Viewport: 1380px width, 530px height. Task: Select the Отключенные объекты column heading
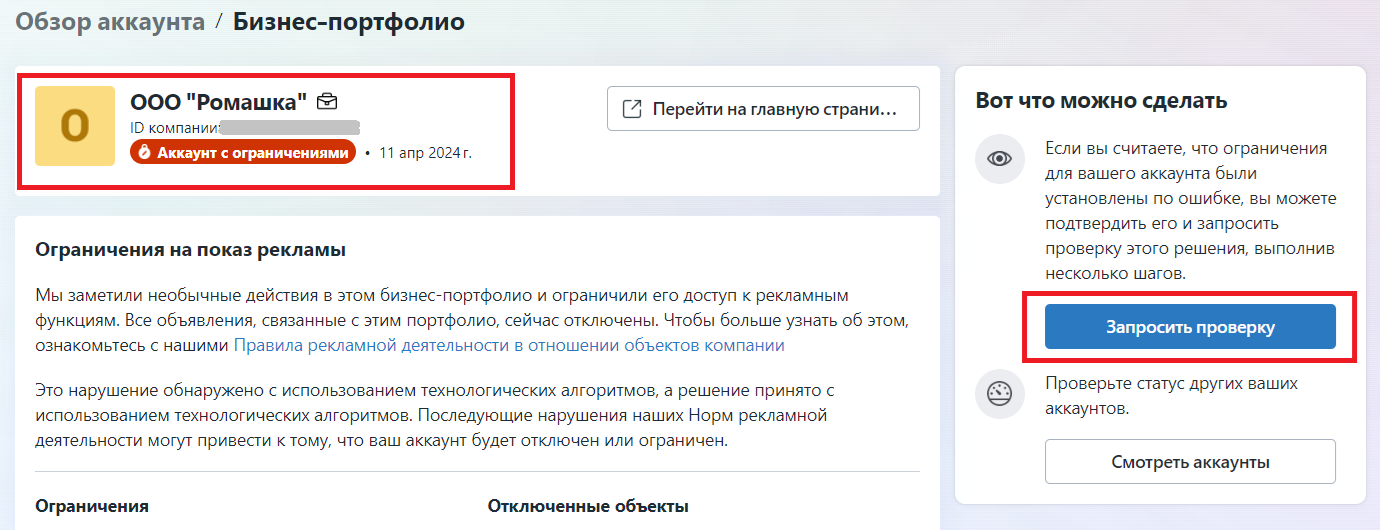tap(588, 506)
